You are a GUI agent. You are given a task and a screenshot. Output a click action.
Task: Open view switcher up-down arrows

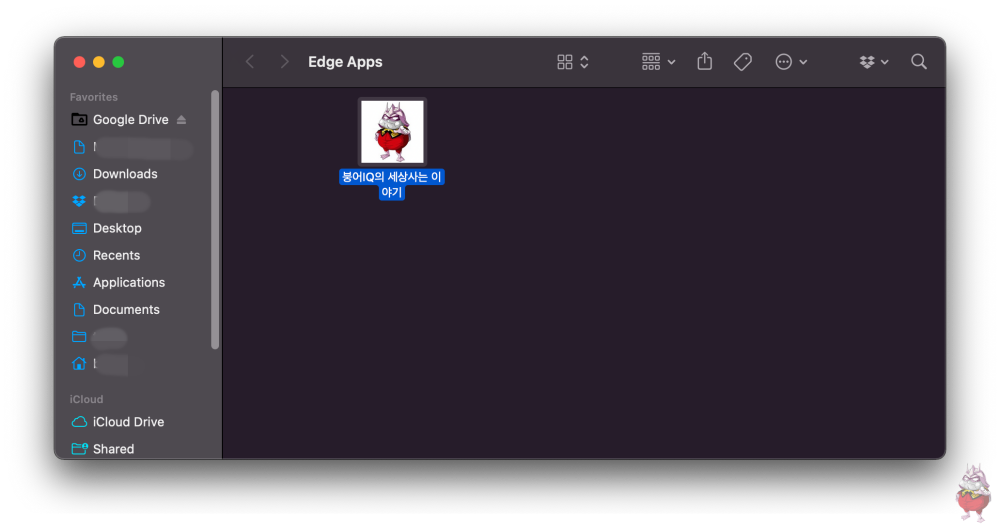pyautogui.click(x=584, y=62)
